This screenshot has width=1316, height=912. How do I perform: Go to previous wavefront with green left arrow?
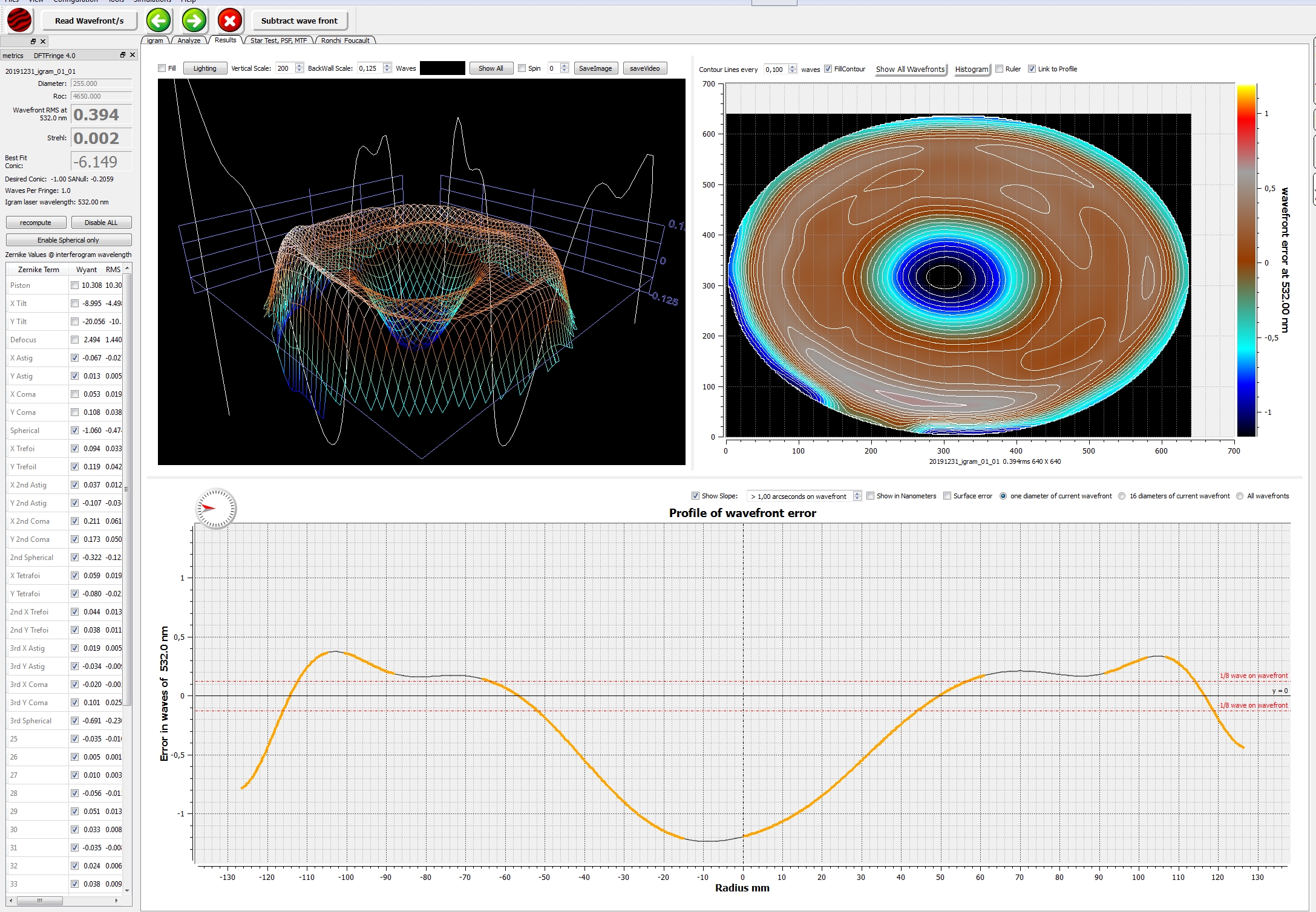[x=159, y=21]
